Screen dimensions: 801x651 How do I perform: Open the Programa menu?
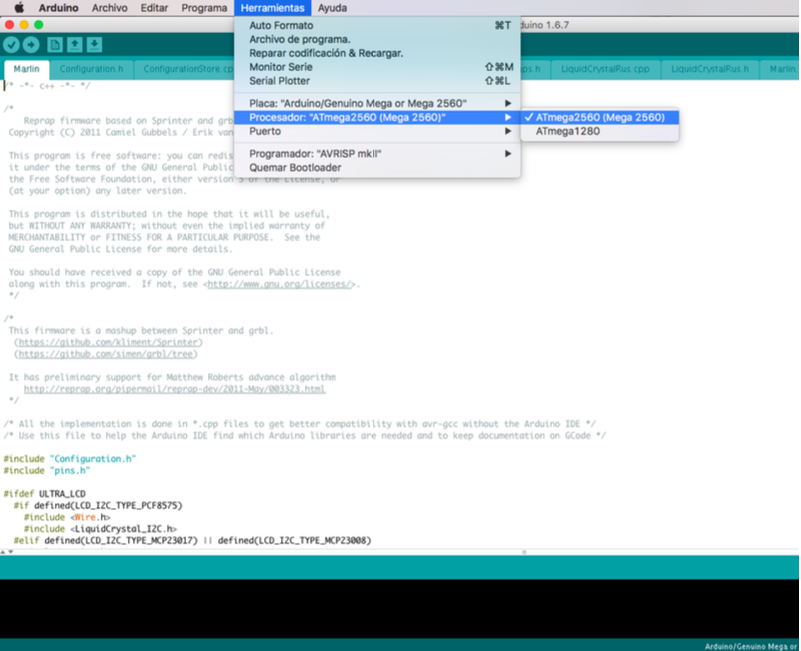point(204,8)
